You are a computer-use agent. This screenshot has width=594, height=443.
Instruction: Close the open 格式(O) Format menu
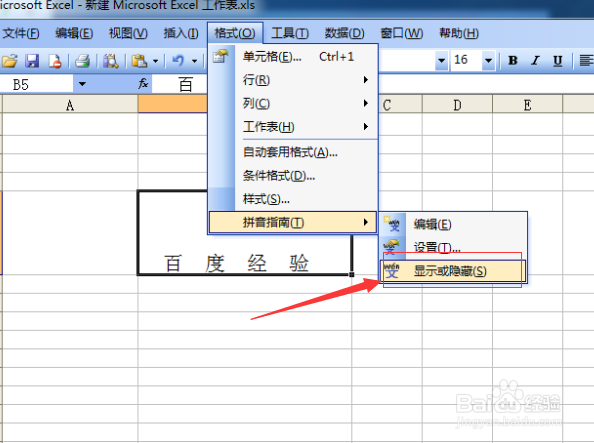pos(235,33)
